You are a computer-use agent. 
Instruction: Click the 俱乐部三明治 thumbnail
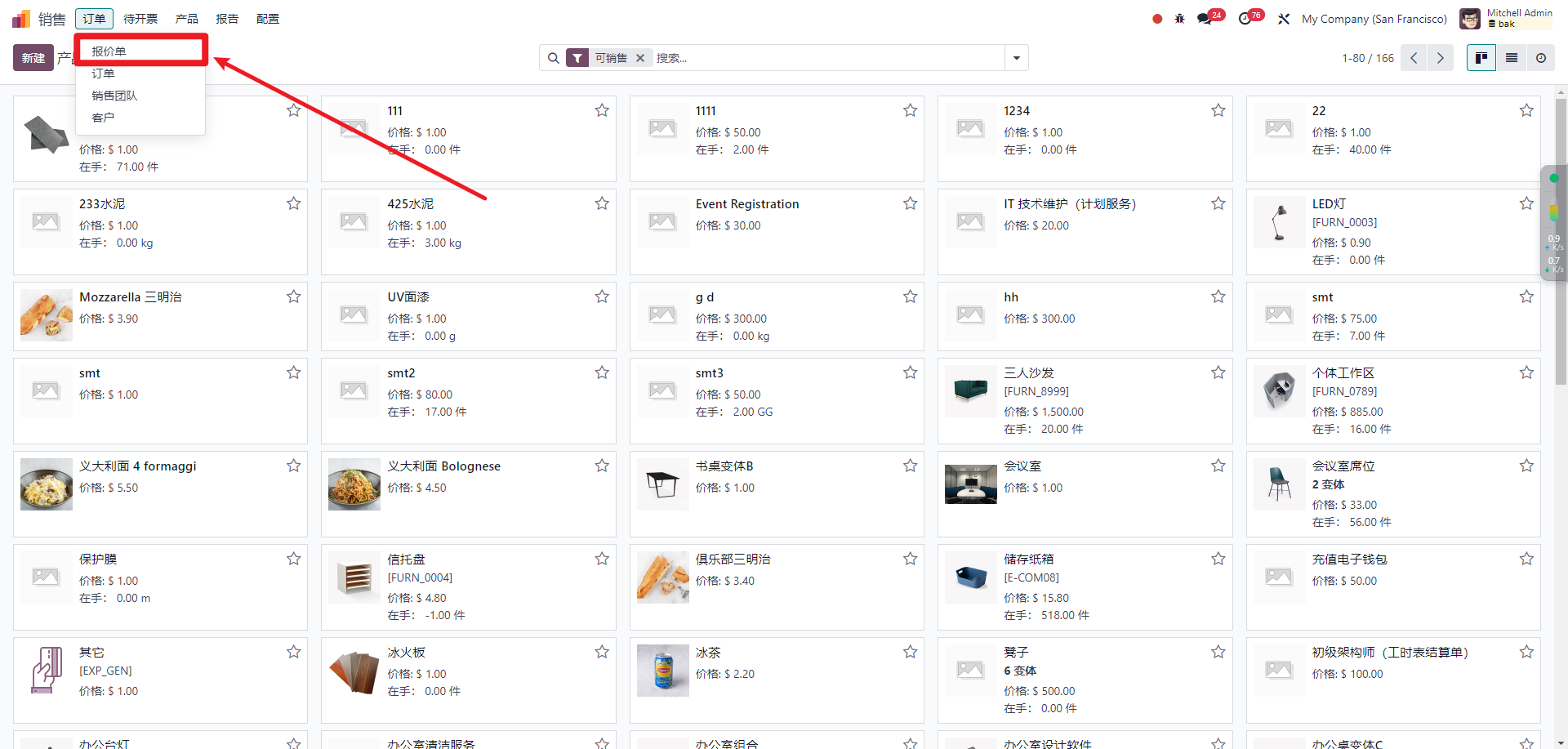[x=663, y=577]
